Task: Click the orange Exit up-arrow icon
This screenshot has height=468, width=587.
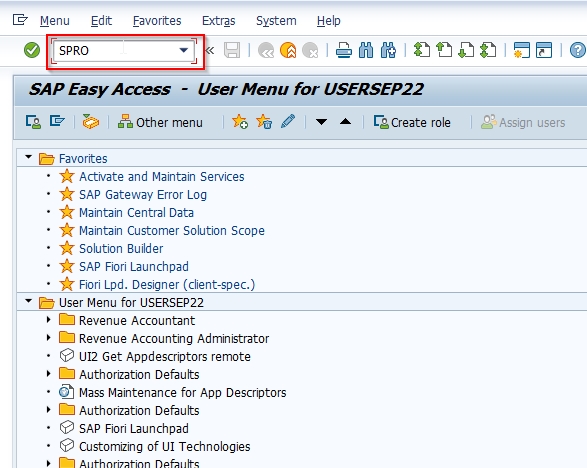Action: [288, 50]
